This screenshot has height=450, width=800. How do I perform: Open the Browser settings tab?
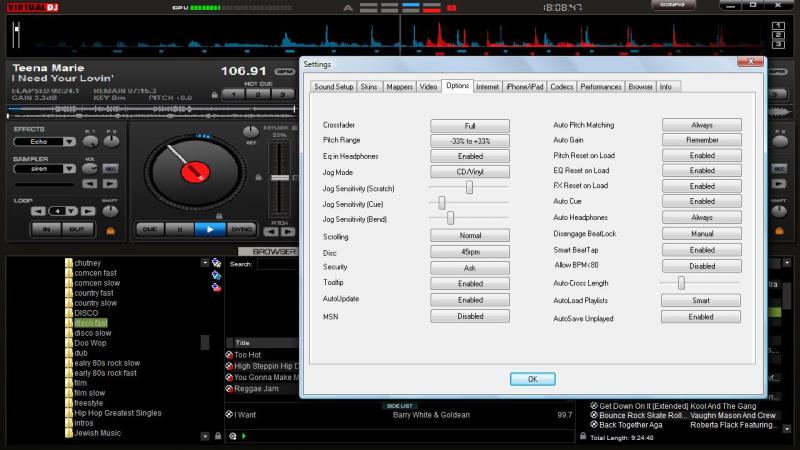(640, 87)
